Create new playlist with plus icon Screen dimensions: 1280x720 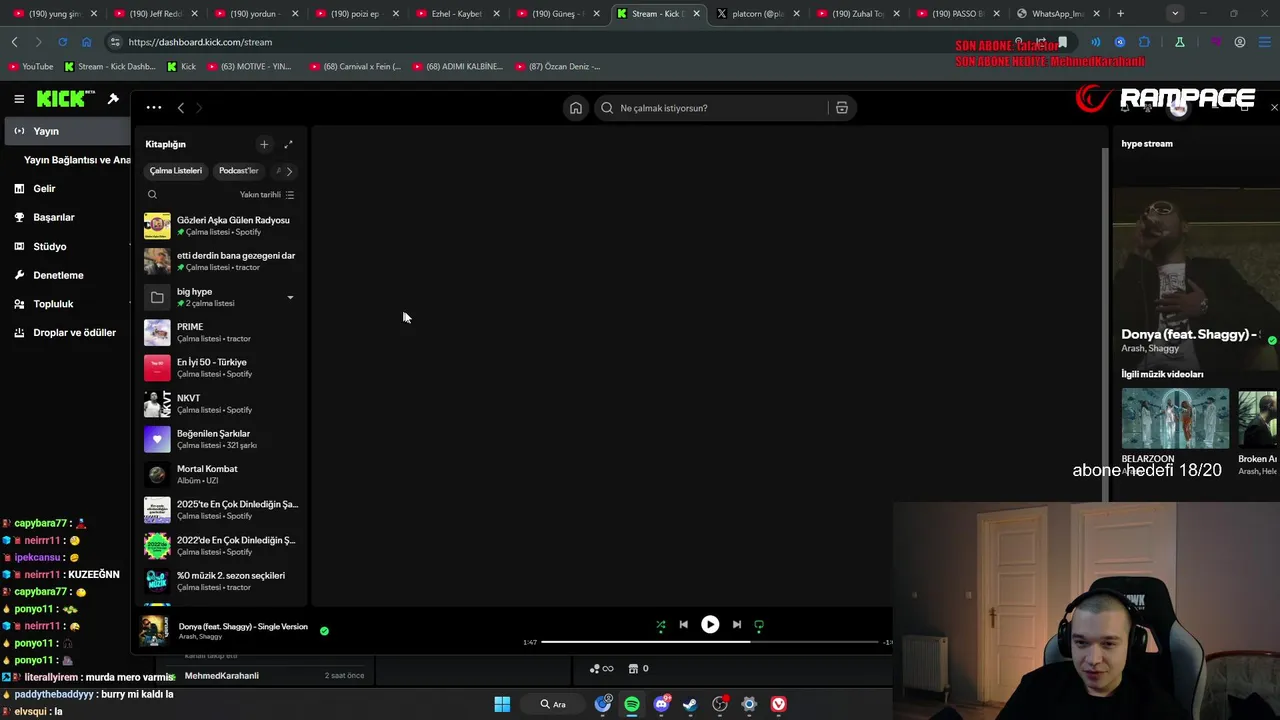point(264,144)
